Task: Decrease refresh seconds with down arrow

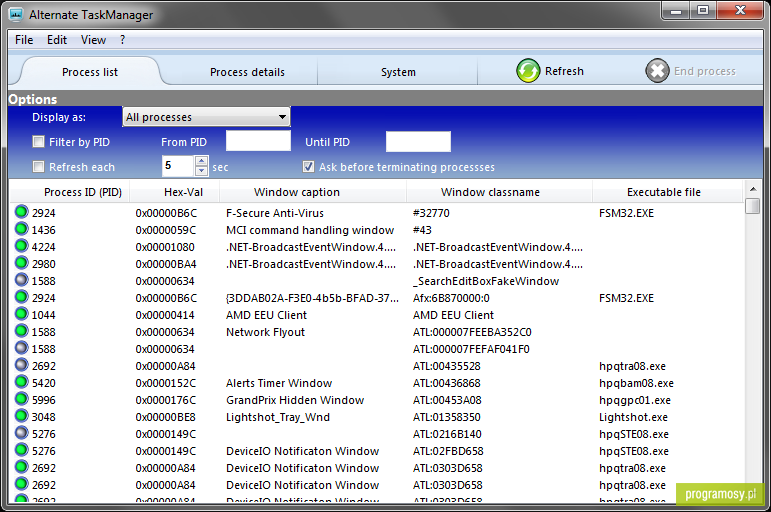Action: (201, 171)
